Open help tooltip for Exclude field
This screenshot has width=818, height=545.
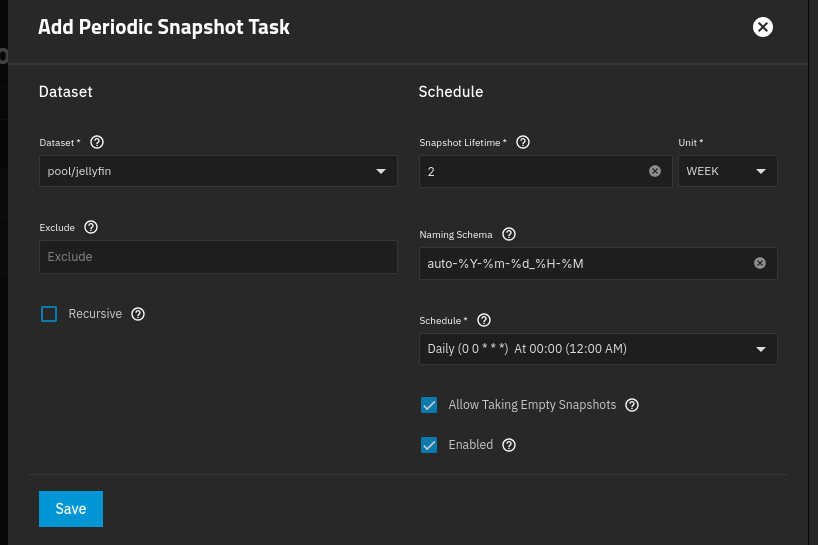91,227
